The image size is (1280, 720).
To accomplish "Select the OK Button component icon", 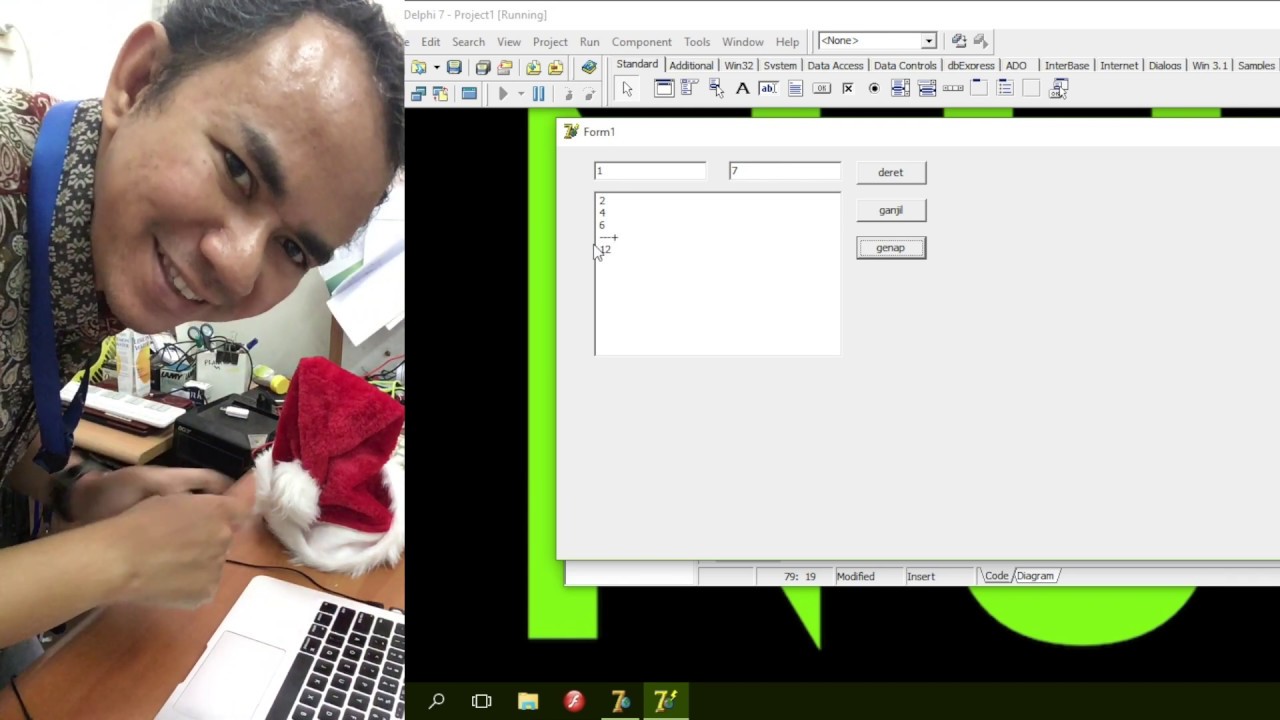I will (821, 88).
